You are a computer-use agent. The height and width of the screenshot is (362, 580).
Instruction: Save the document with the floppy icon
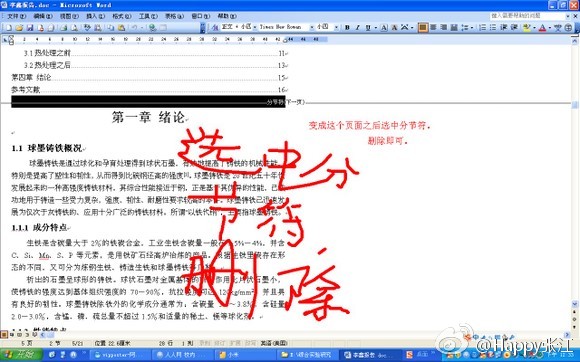pos(30,28)
